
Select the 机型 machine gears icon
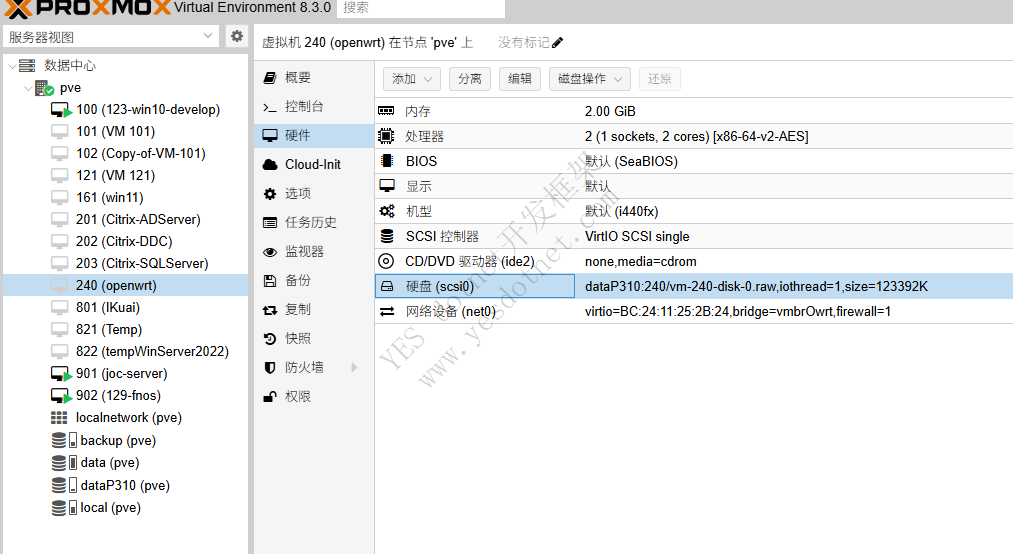pyautogui.click(x=387, y=211)
